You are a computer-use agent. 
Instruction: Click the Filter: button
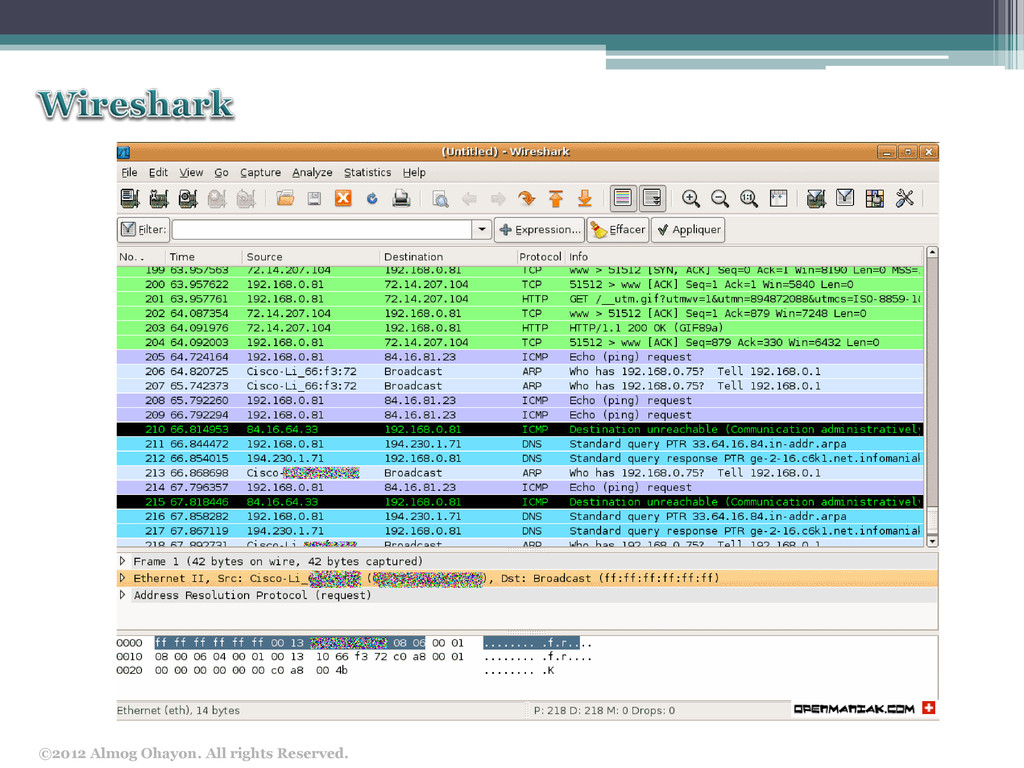pos(144,230)
